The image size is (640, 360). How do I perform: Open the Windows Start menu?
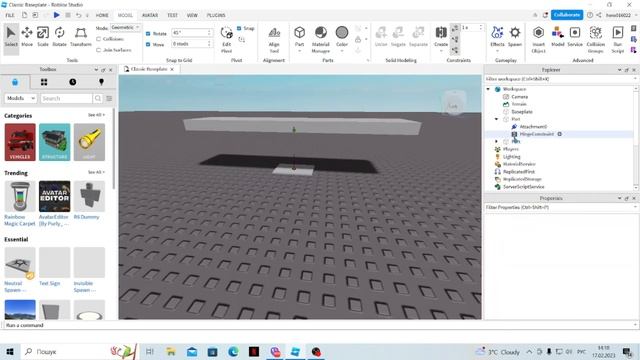coord(10,351)
